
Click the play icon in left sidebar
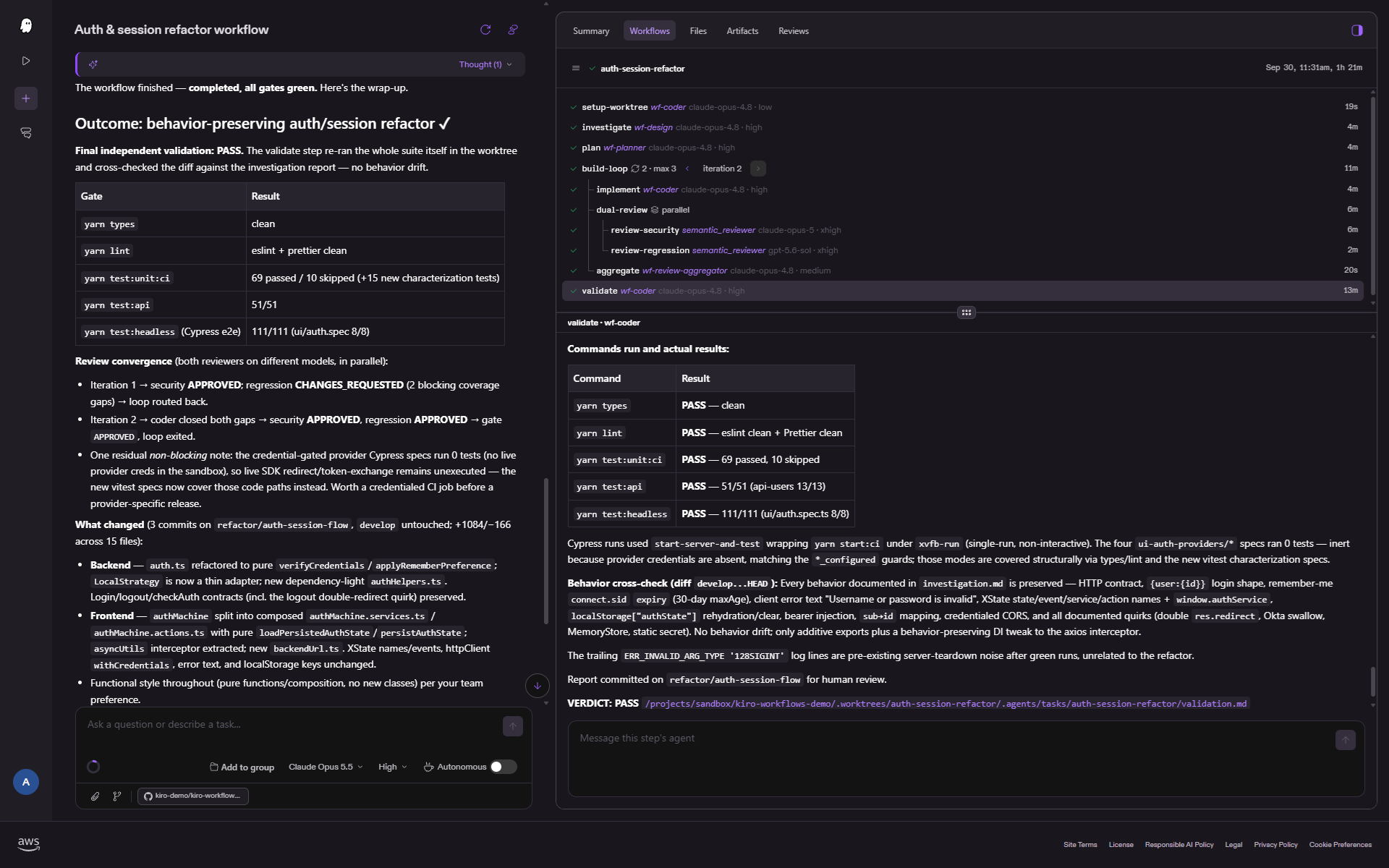tap(26, 61)
